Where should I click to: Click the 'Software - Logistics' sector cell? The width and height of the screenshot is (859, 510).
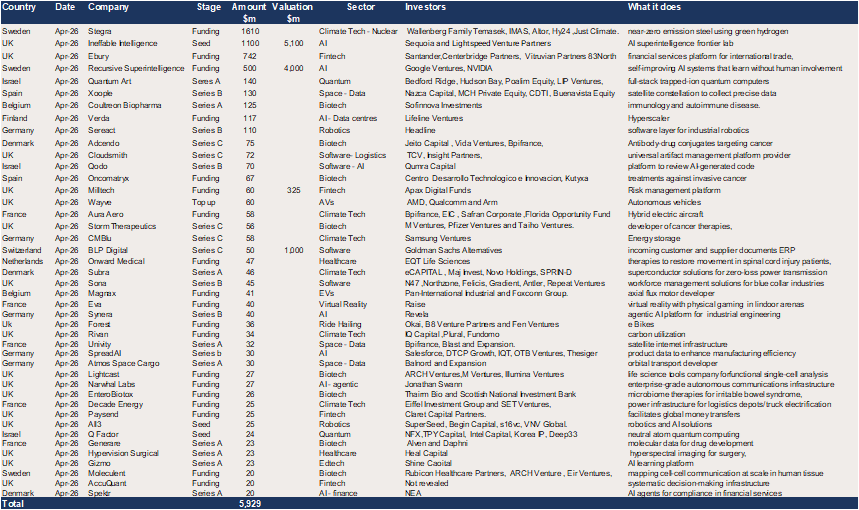352,155
